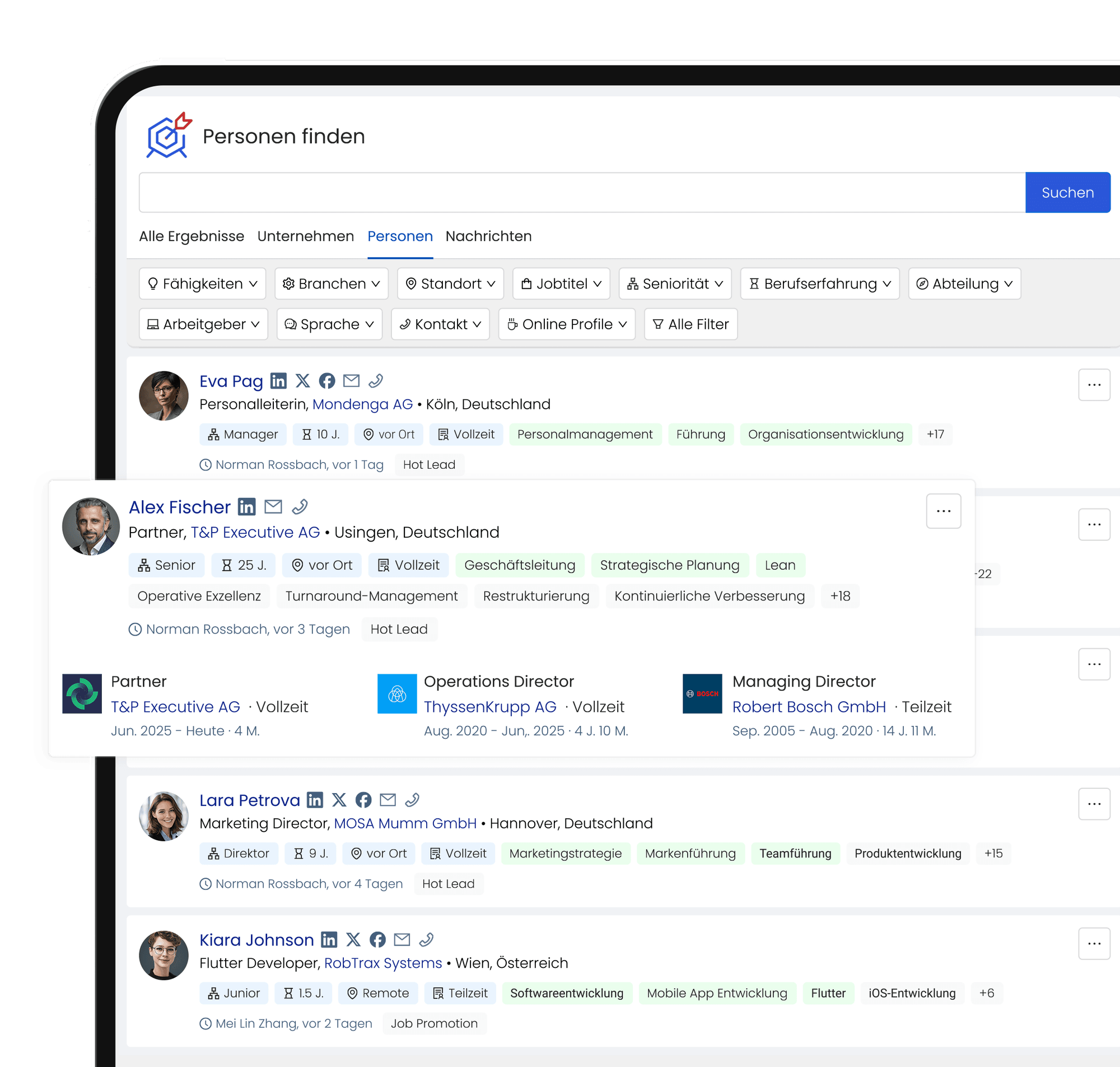Image resolution: width=1120 pixels, height=1067 pixels.
Task: Expand the Berufserfahrung filter dropdown
Action: coord(820,283)
